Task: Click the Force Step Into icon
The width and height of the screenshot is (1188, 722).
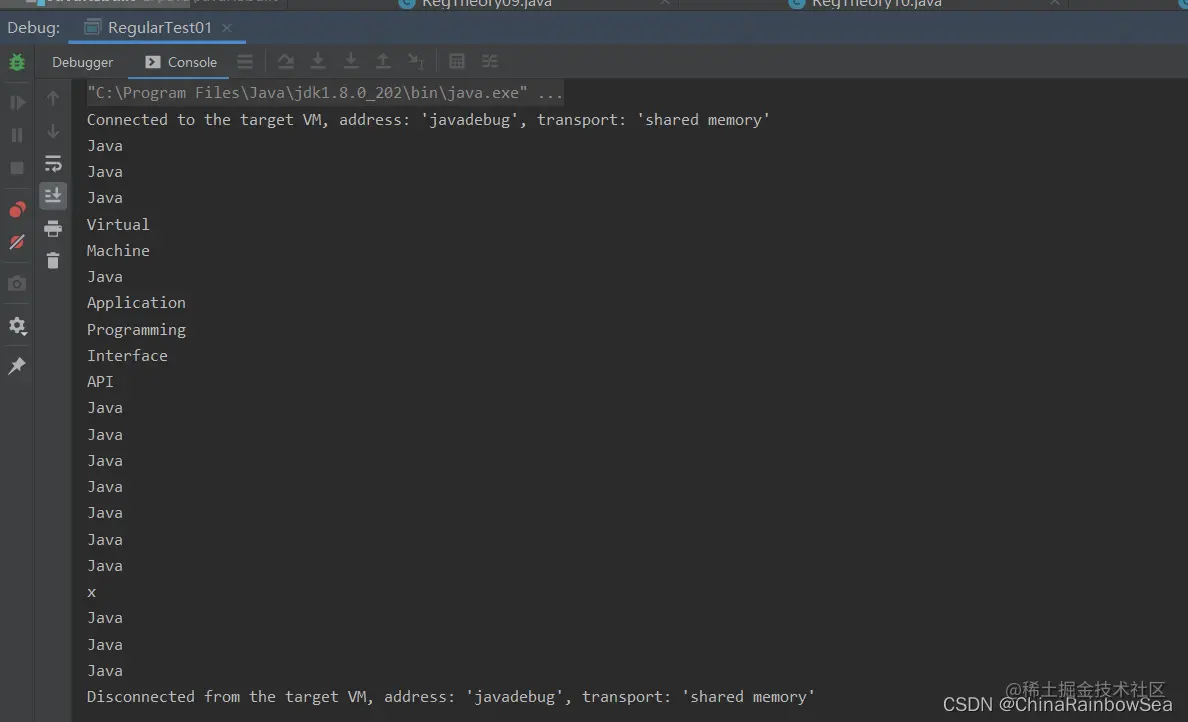Action: (x=351, y=61)
